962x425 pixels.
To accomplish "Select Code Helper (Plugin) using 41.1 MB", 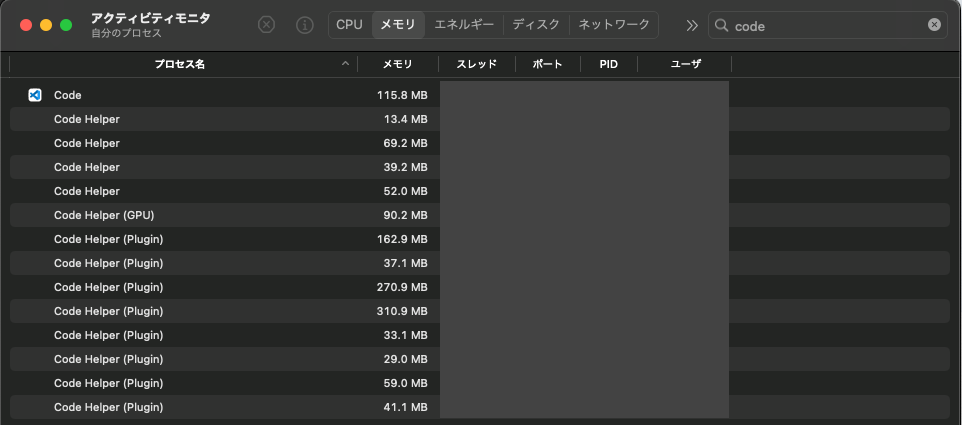I will coord(480,407).
